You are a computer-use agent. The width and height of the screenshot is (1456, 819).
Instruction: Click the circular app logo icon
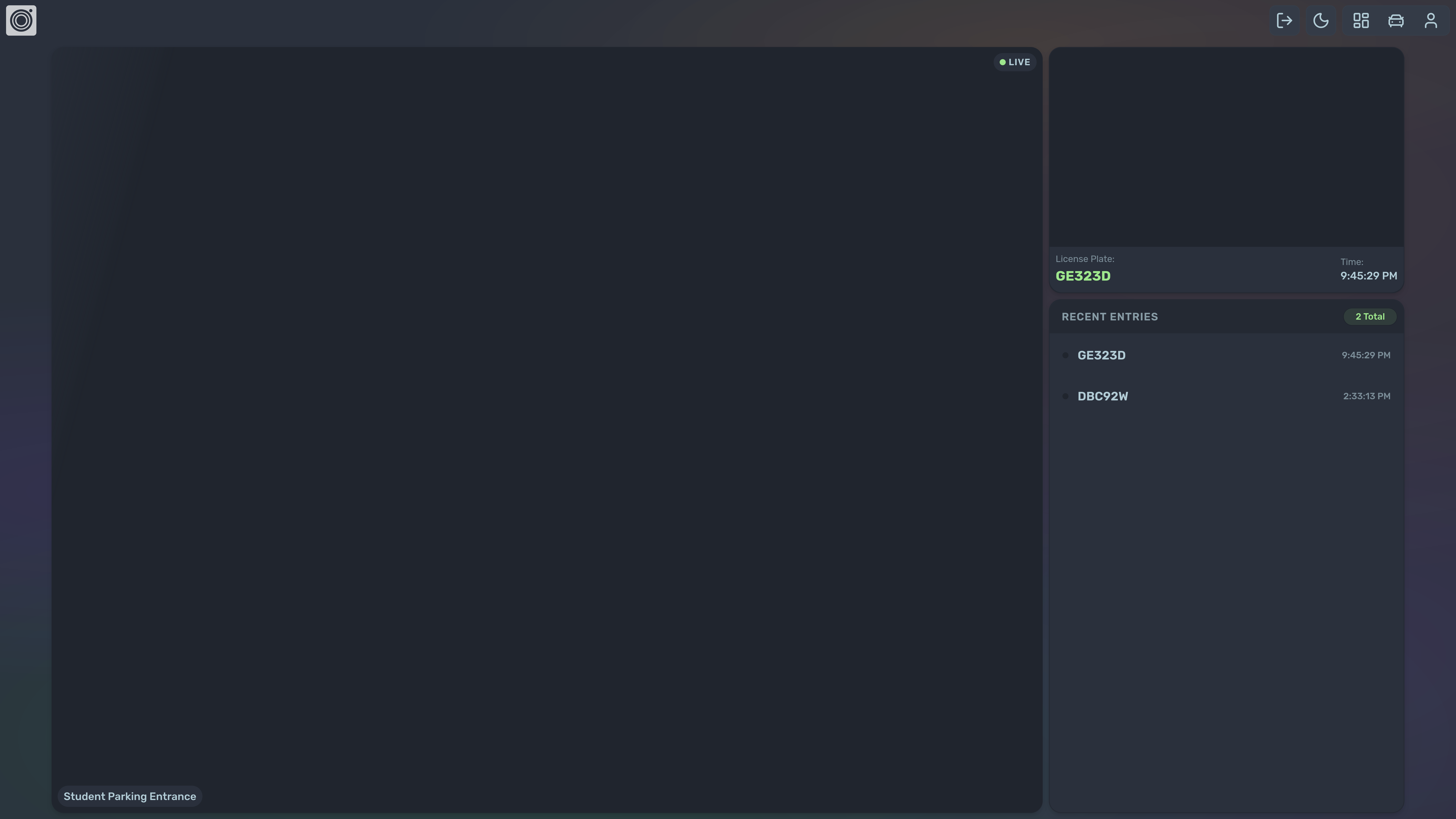point(21,20)
